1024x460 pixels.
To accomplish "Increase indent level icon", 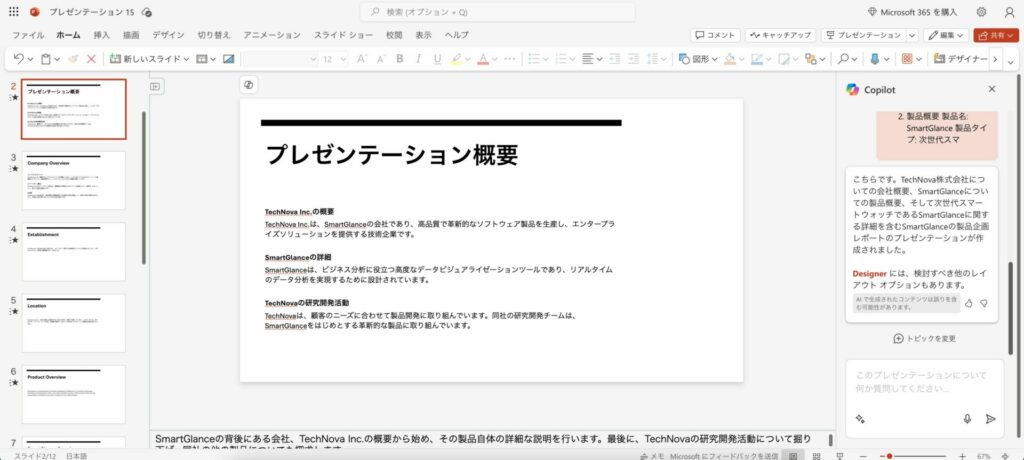I will [633, 59].
